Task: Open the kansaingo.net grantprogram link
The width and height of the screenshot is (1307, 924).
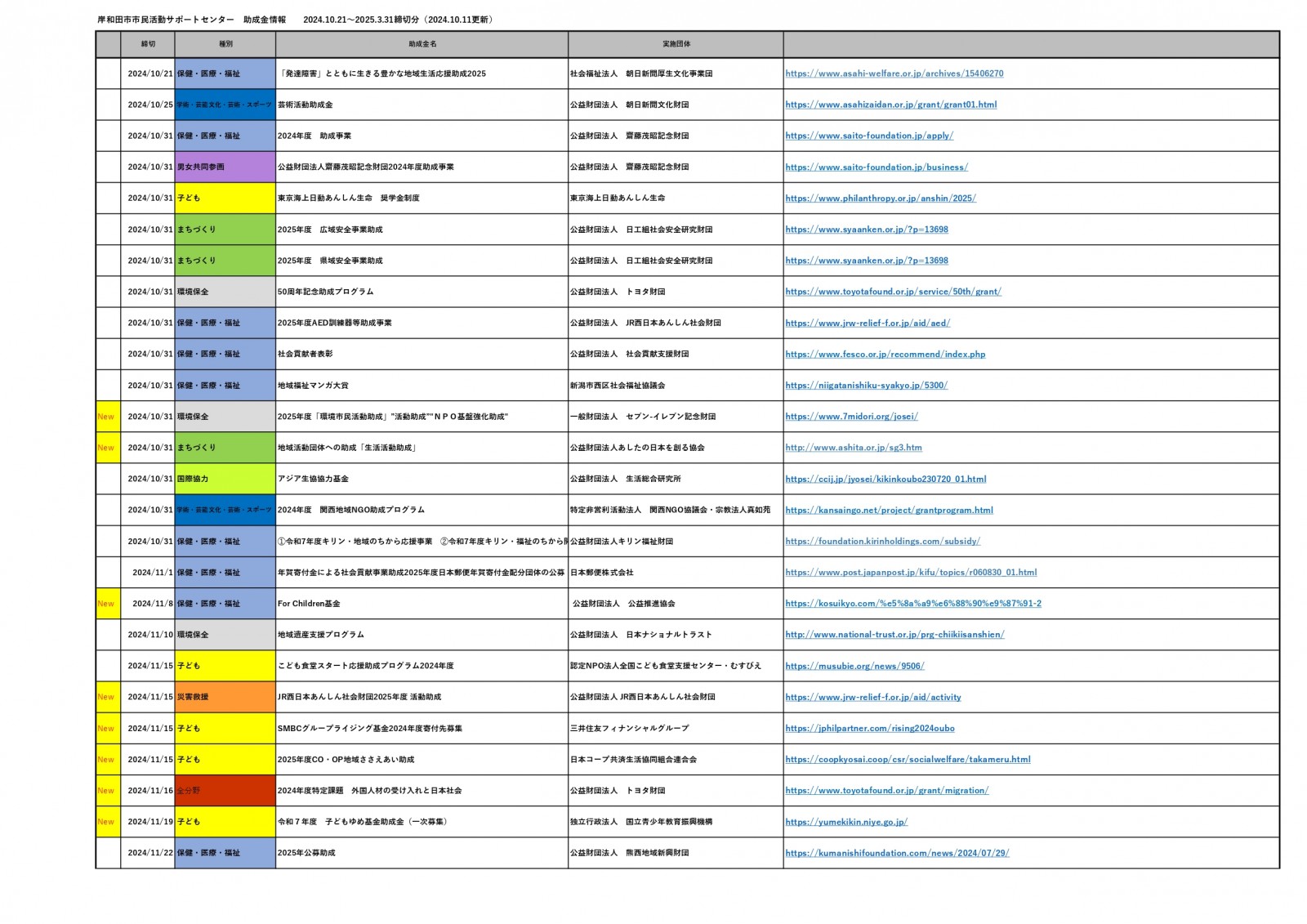Action: click(889, 510)
